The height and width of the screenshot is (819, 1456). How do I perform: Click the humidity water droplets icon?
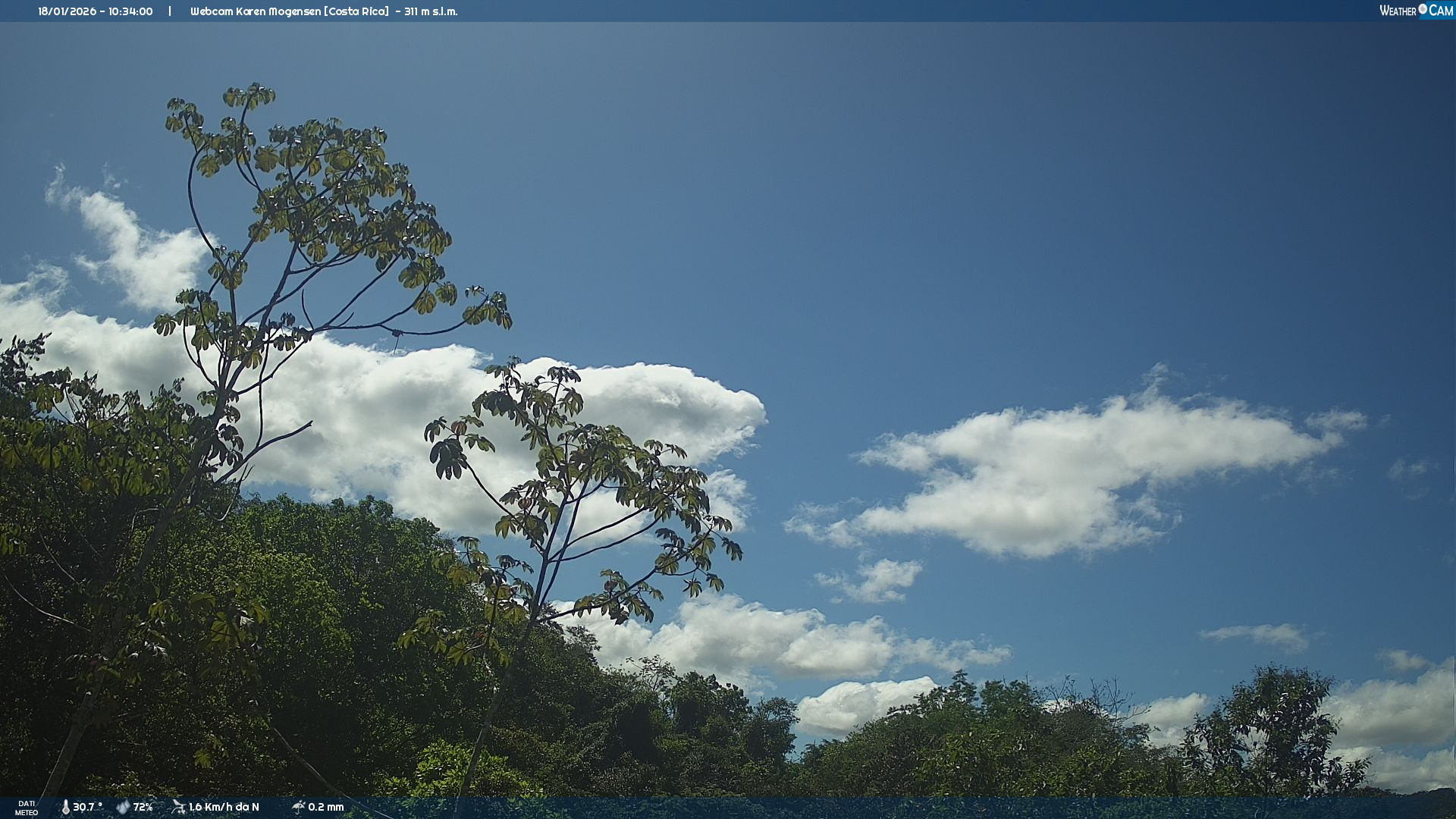[123, 808]
